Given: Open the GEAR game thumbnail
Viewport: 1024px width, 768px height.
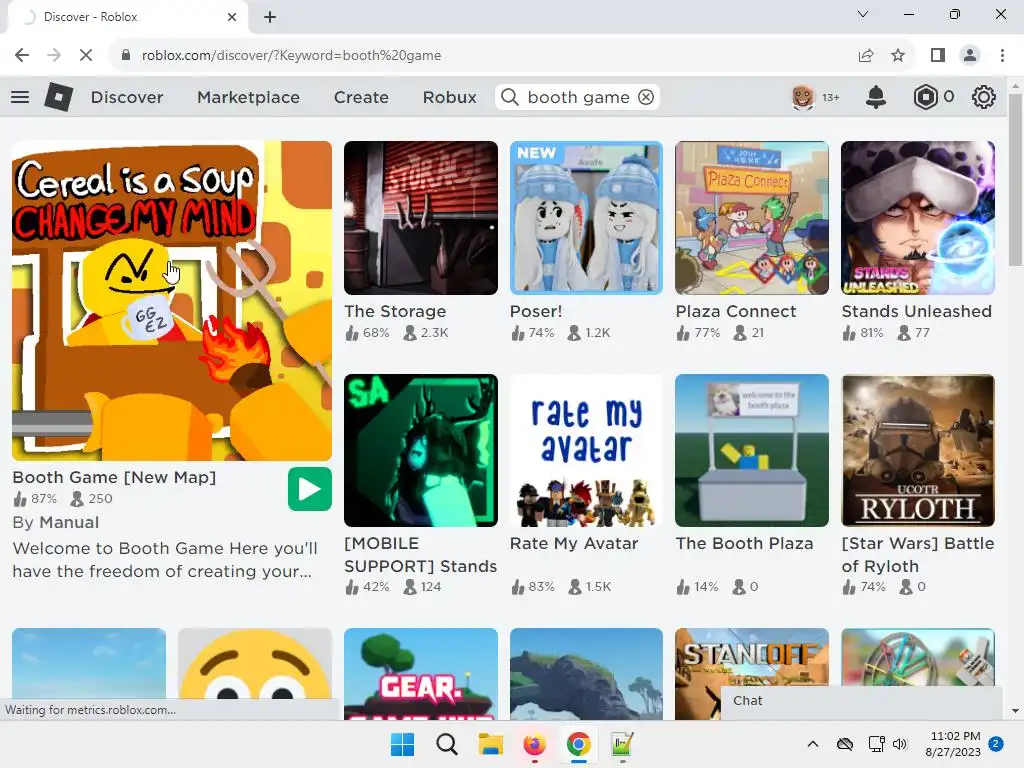Looking at the screenshot, I should pyautogui.click(x=421, y=674).
